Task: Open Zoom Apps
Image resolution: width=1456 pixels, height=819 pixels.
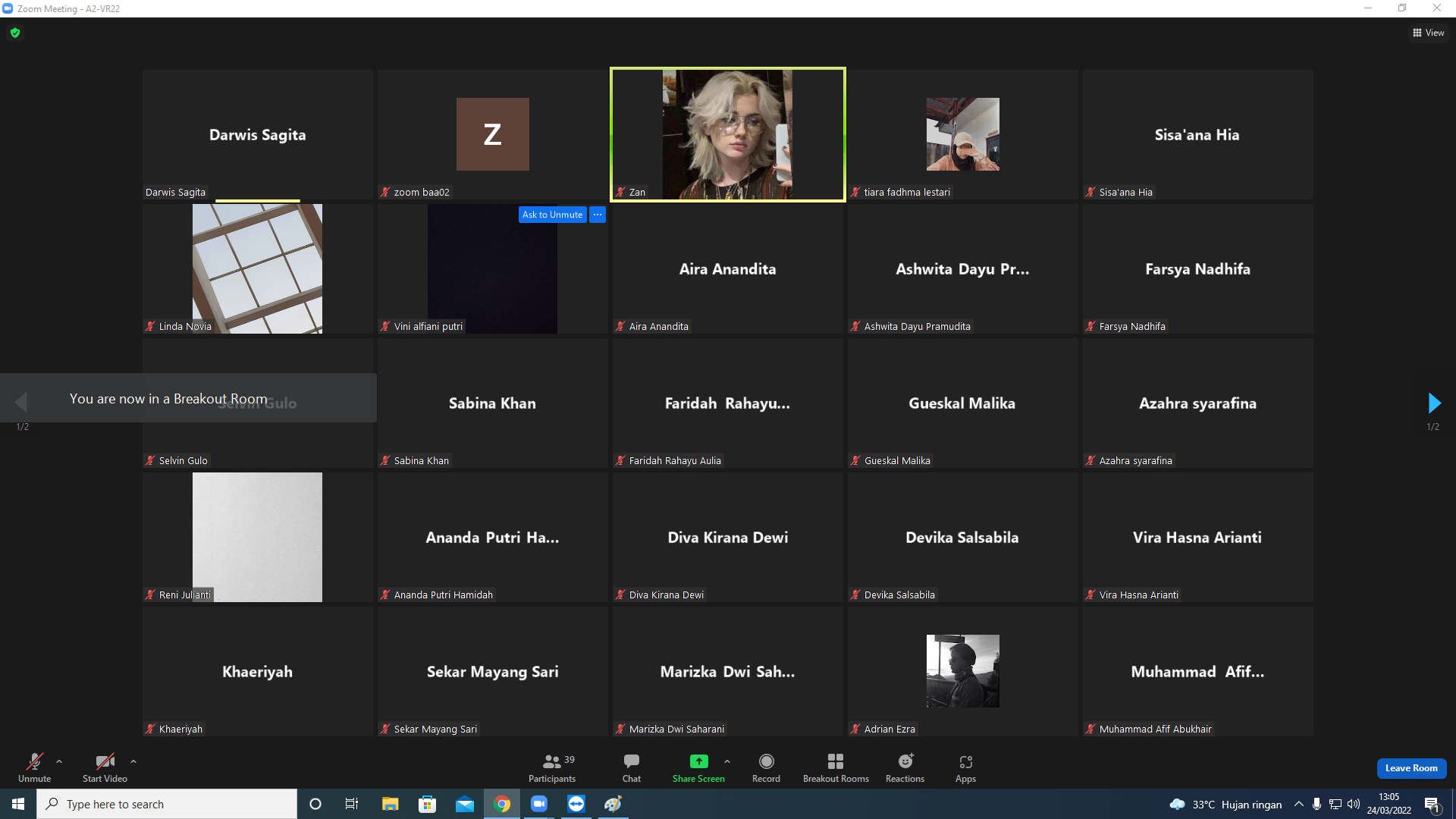Action: [965, 767]
